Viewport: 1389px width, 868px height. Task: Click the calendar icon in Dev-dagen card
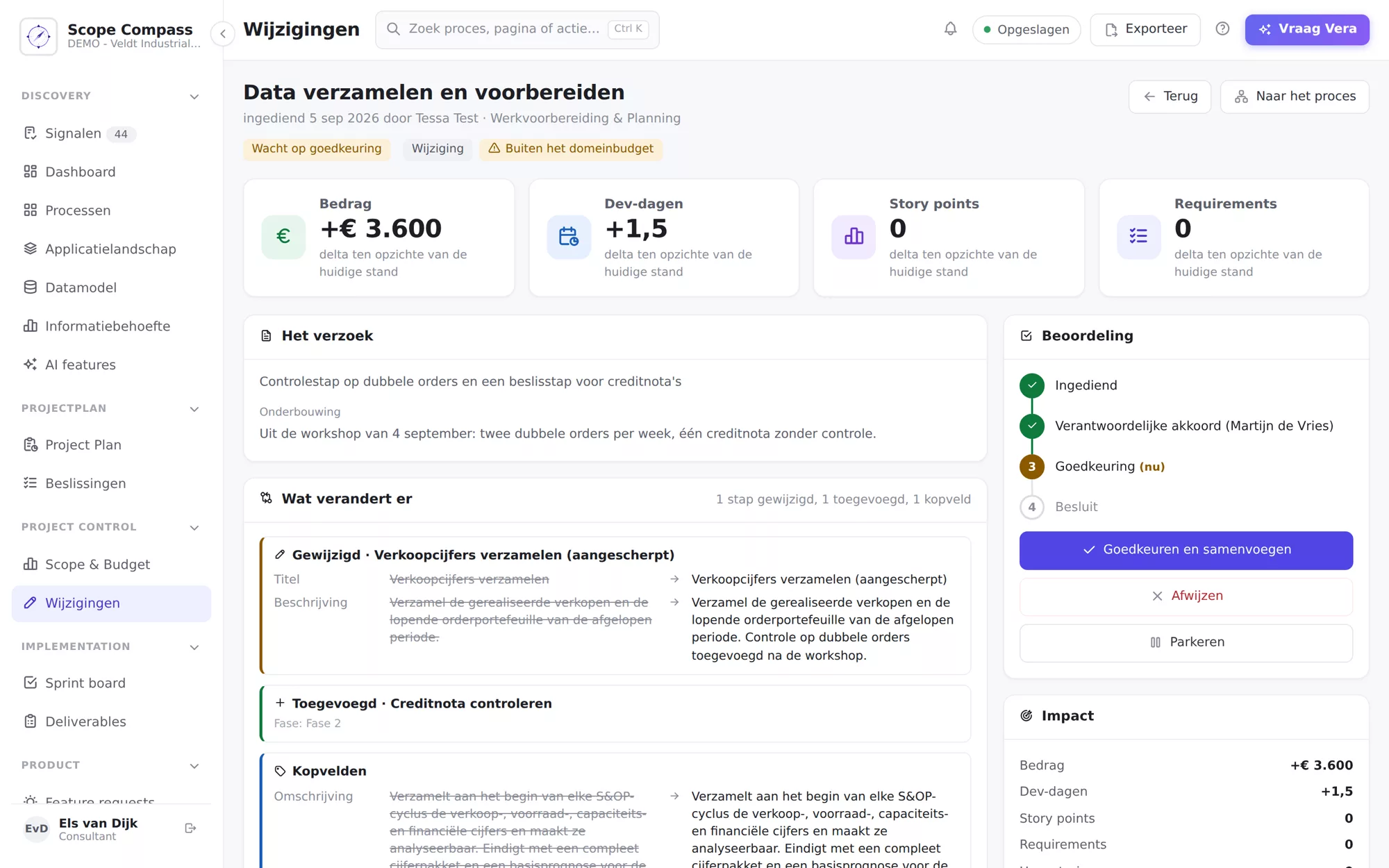tap(569, 237)
